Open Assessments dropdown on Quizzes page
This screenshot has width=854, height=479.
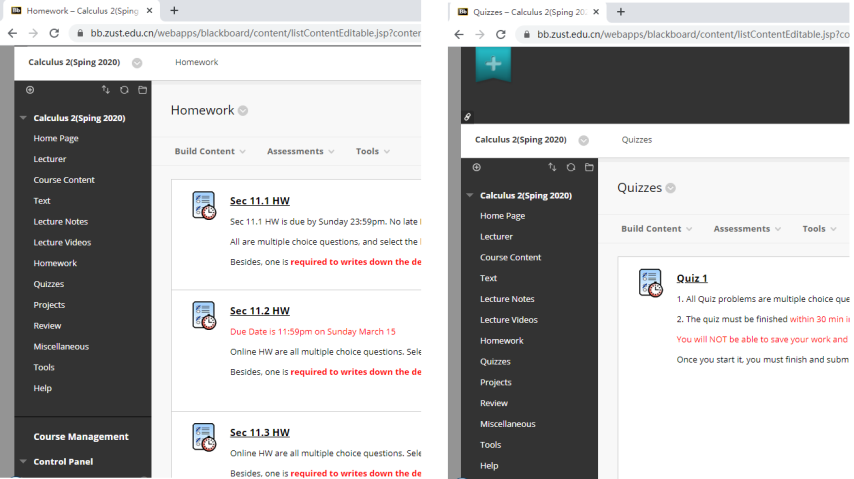click(x=747, y=228)
